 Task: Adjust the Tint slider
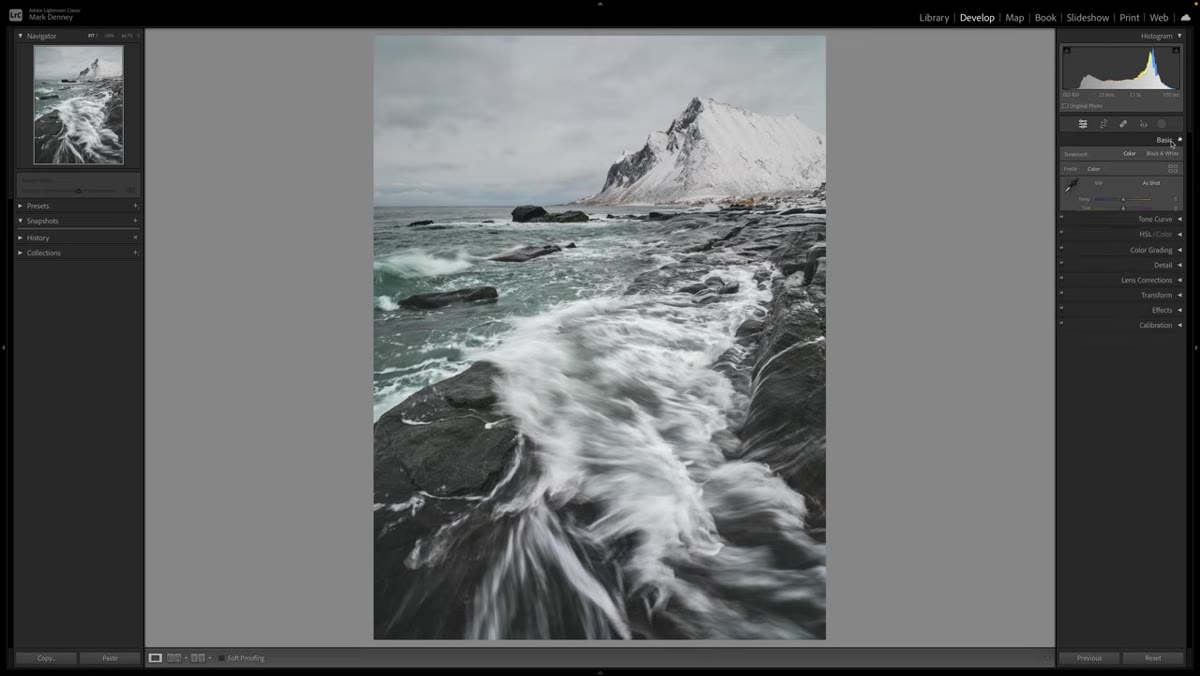(x=1123, y=208)
